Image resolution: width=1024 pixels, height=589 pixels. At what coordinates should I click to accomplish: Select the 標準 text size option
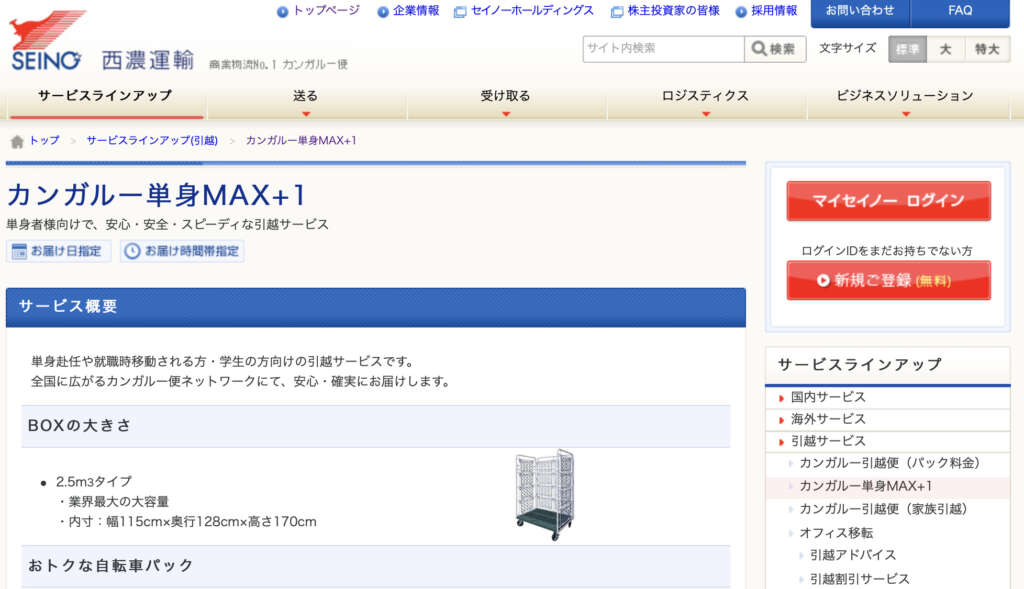908,50
